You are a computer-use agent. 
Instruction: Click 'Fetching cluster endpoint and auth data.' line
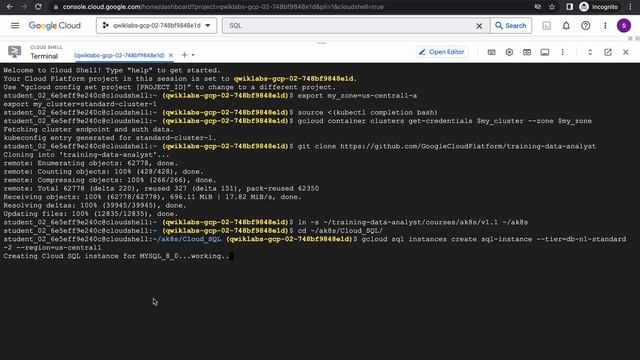click(x=88, y=130)
